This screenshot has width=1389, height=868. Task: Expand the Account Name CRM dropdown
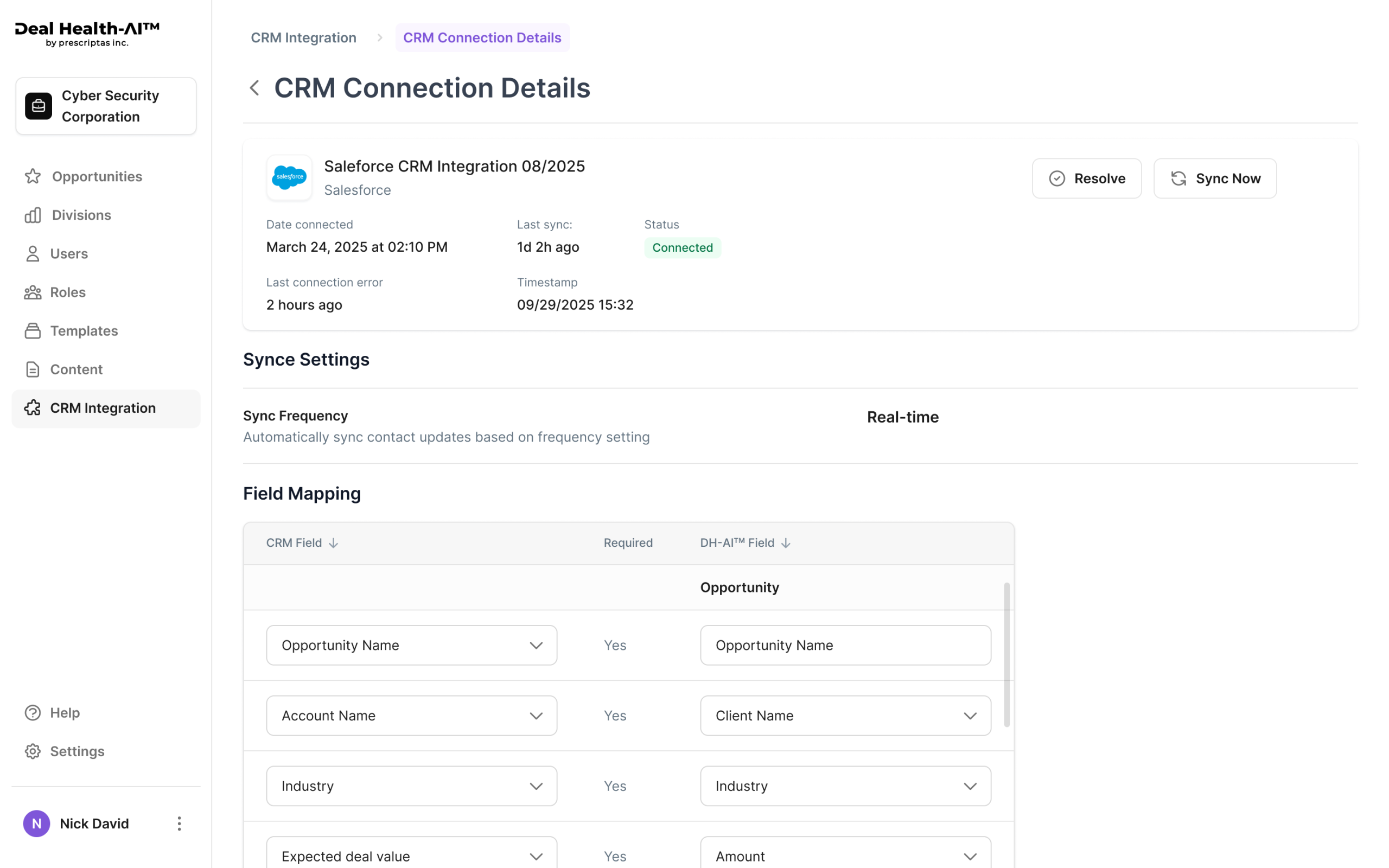pyautogui.click(x=536, y=716)
